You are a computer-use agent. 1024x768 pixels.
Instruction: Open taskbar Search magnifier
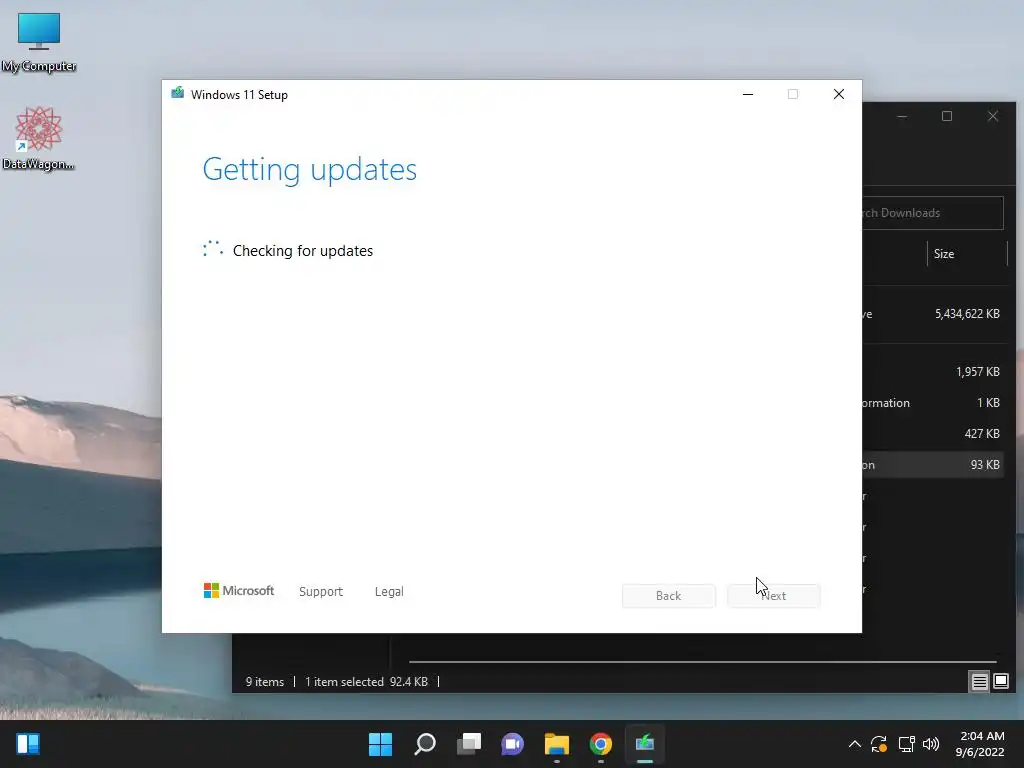pyautogui.click(x=424, y=743)
